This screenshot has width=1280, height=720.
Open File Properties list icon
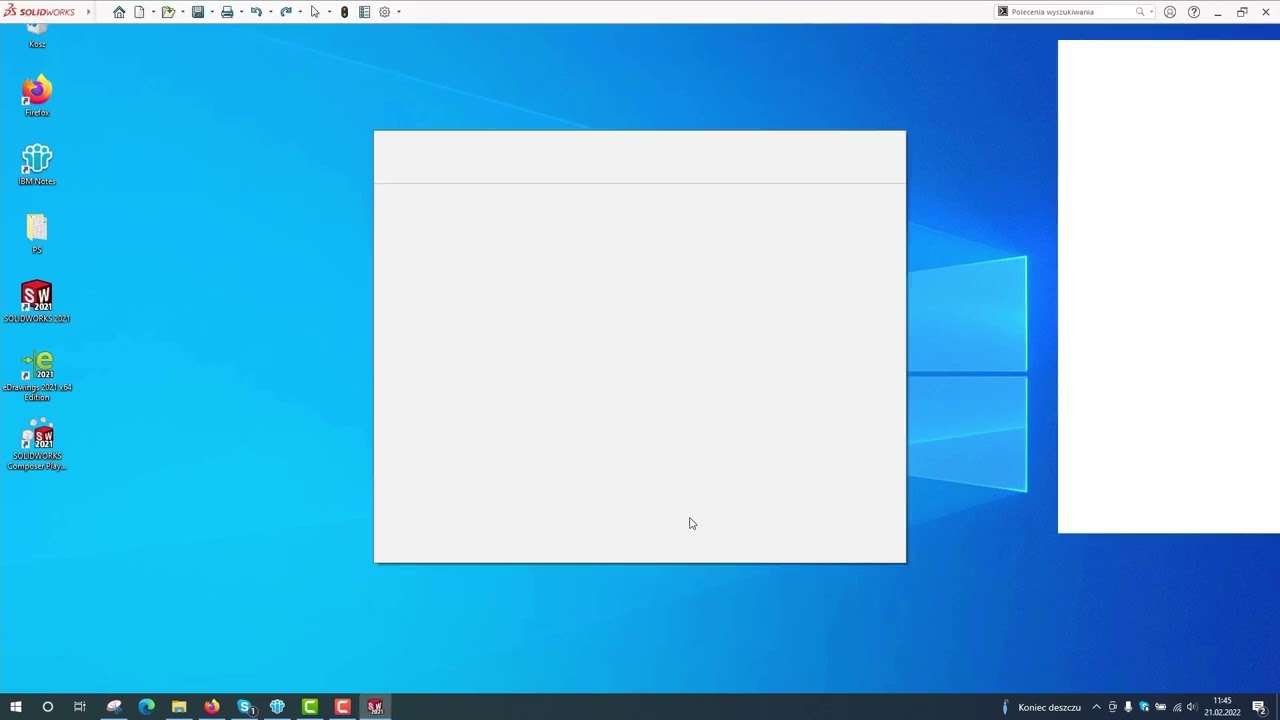point(364,12)
